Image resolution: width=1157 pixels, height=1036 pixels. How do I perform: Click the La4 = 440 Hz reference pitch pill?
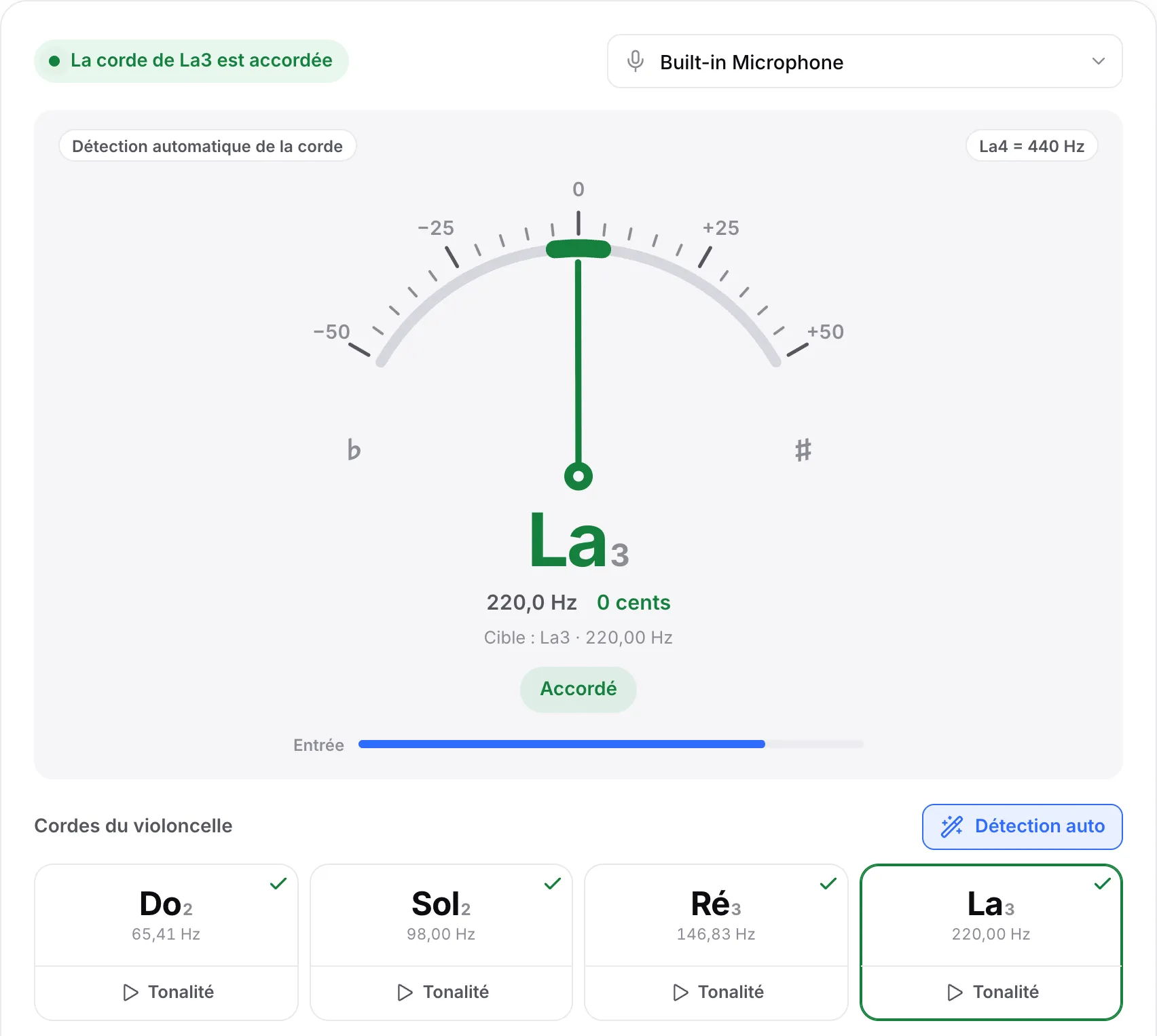click(1031, 146)
